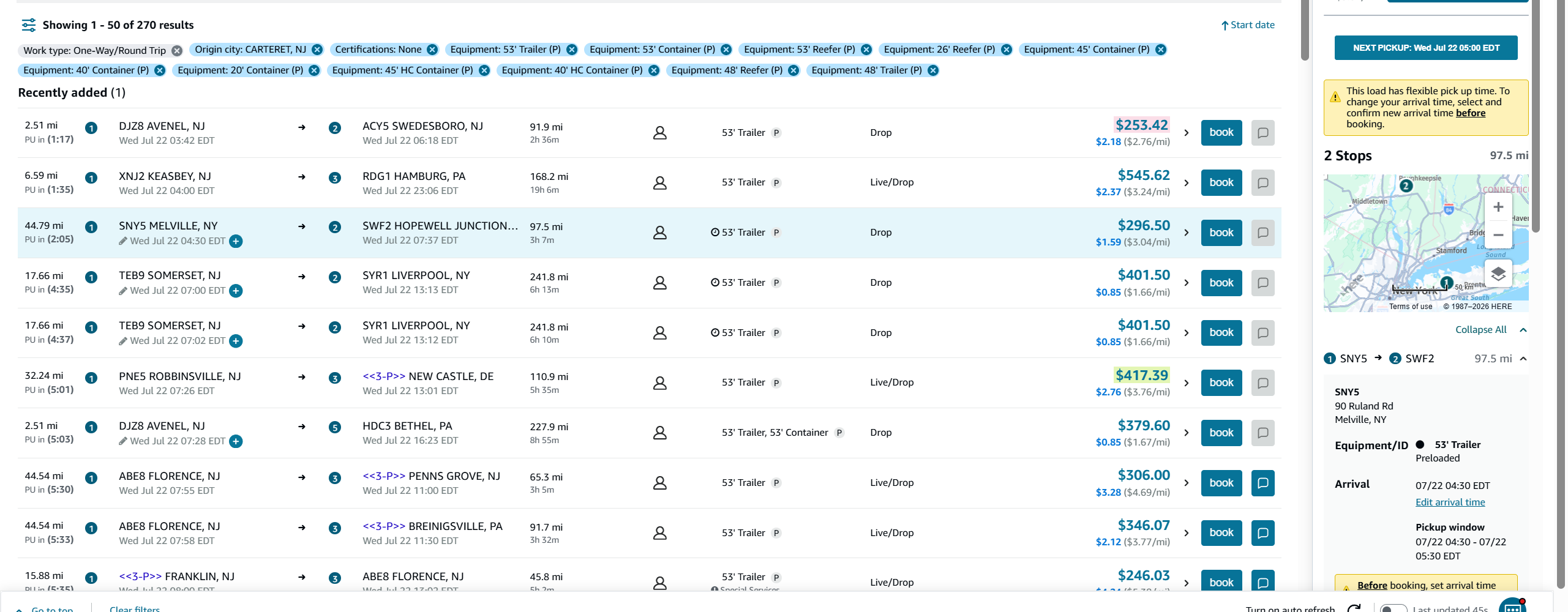Screen dimensions: 1568x612
Task: Collapse the SNY5 to SWF2 stop section
Action: coord(1523,359)
